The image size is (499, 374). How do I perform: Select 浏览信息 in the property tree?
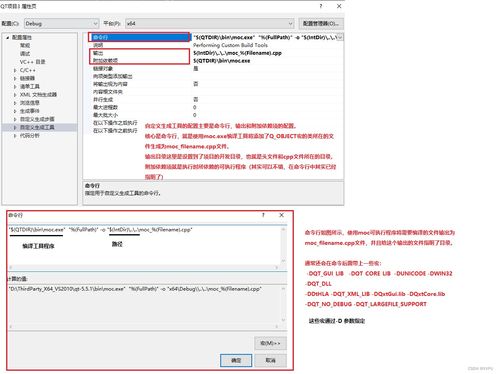tap(30, 103)
